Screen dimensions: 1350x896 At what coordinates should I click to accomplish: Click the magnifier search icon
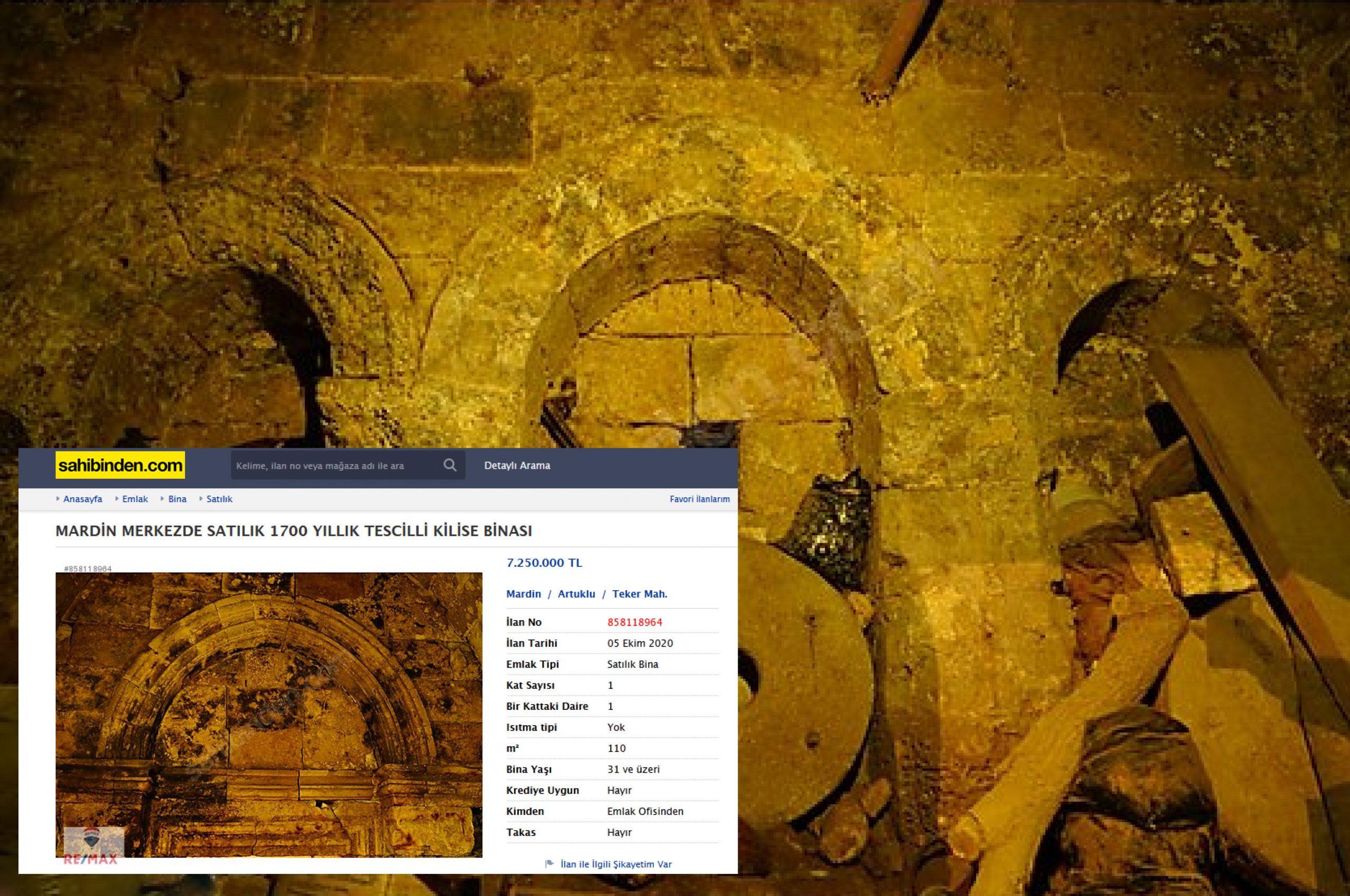(450, 465)
